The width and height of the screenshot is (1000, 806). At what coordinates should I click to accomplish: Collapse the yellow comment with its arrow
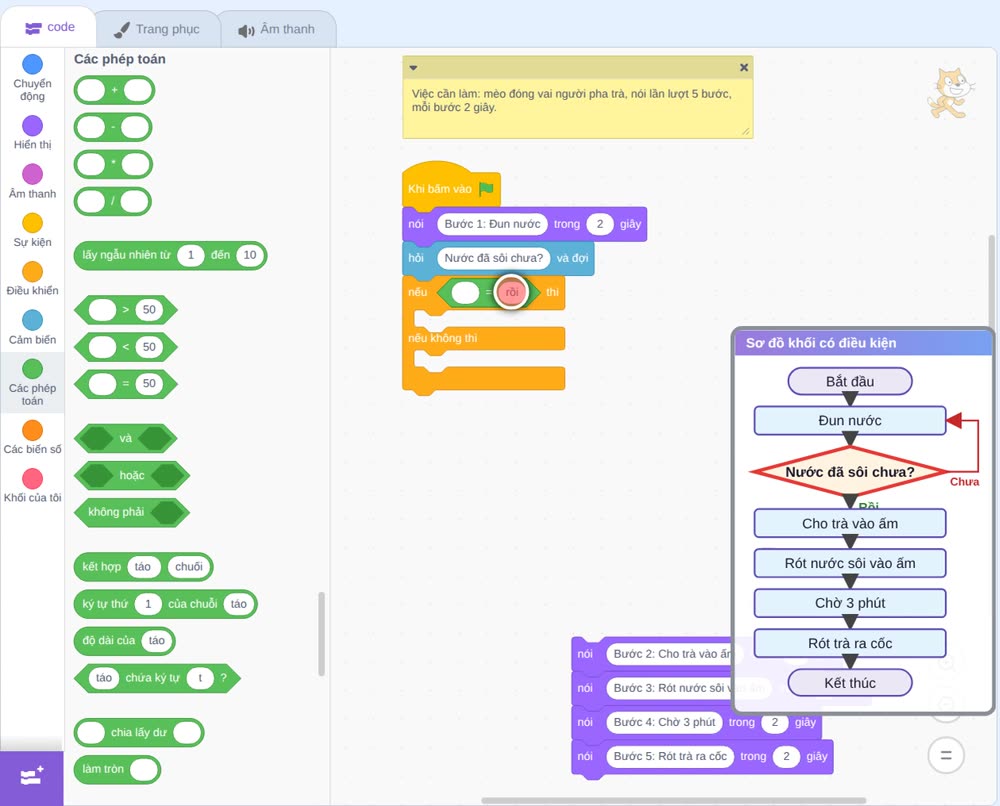[413, 67]
